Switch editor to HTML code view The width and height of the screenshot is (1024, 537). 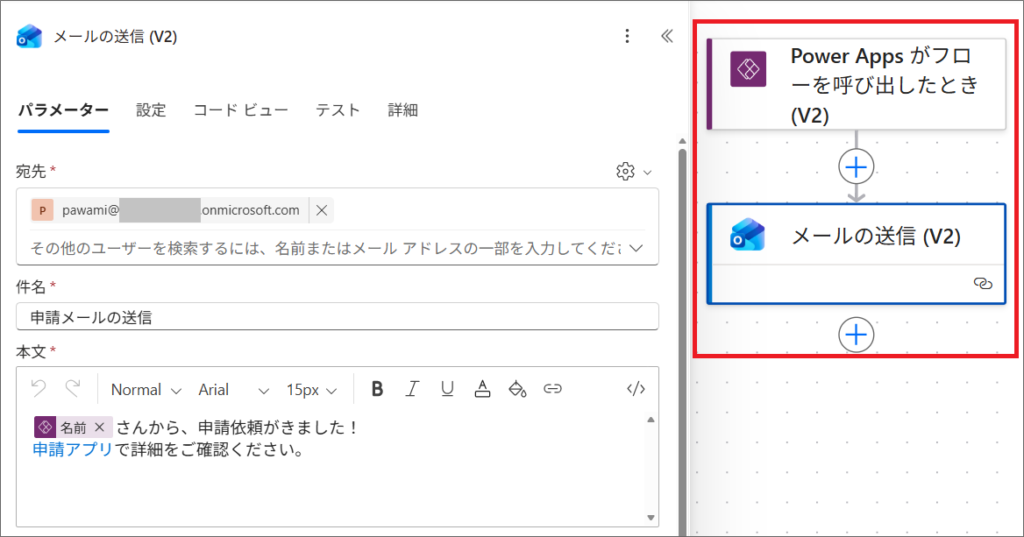click(x=635, y=389)
